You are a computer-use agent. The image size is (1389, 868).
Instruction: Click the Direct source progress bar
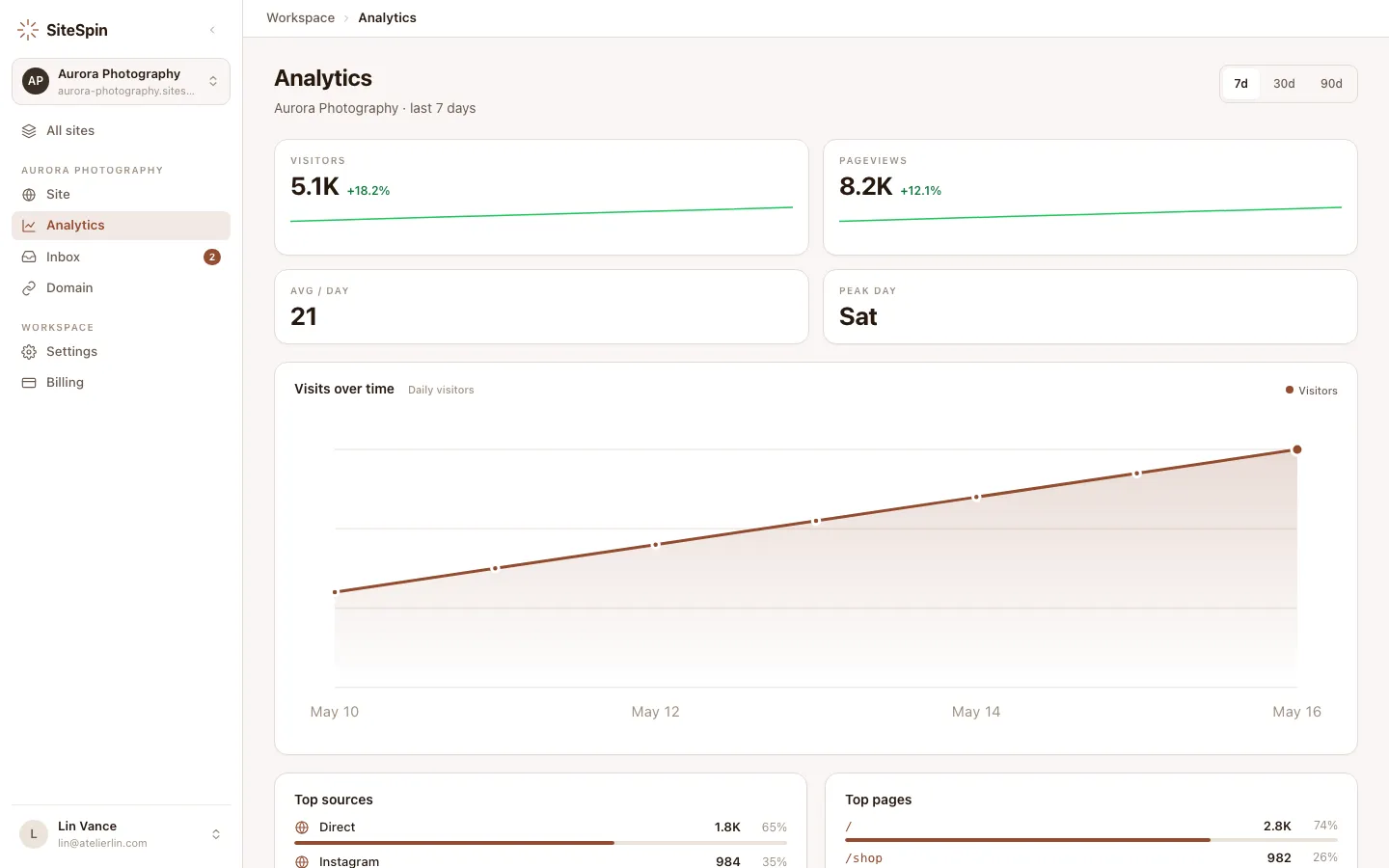point(541,843)
